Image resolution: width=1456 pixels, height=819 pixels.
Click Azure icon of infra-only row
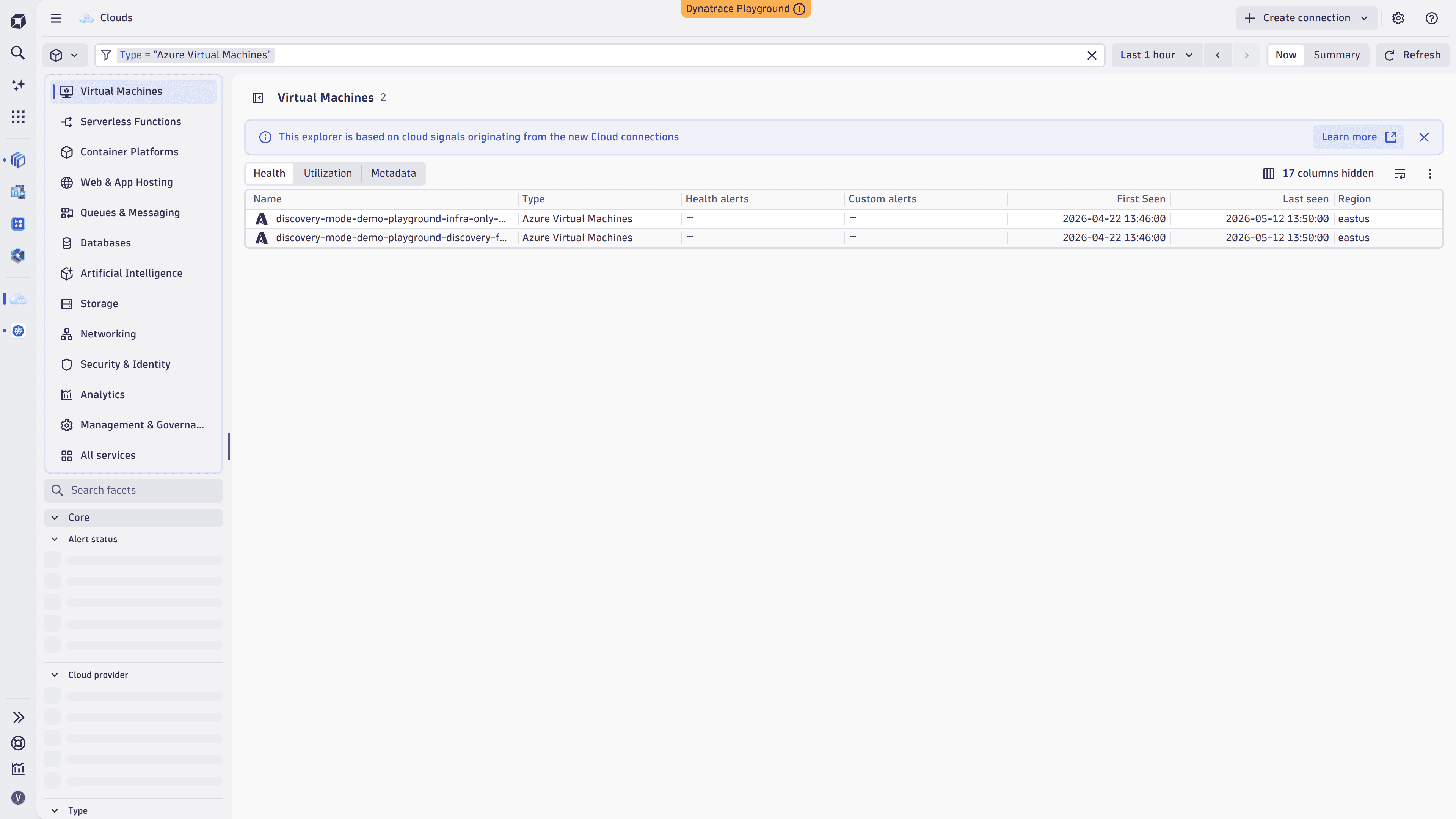point(261,219)
